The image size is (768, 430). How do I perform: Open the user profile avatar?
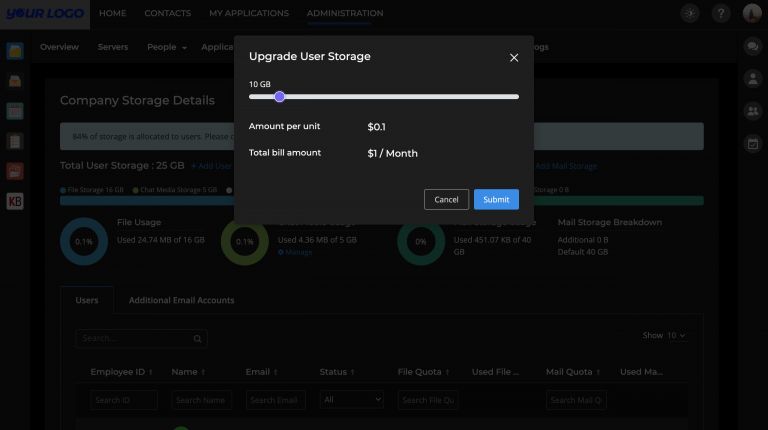click(752, 13)
